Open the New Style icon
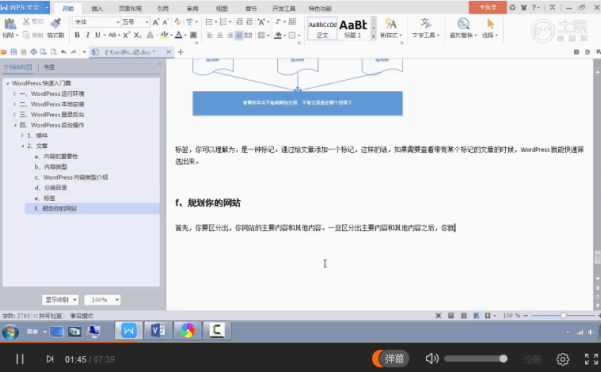 pyautogui.click(x=391, y=25)
